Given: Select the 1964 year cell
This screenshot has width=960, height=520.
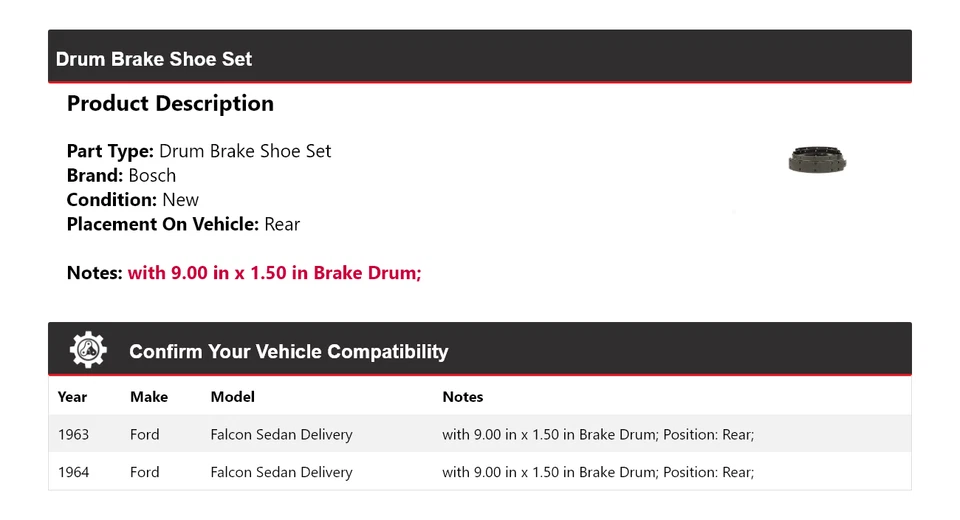Looking at the screenshot, I should [73, 472].
